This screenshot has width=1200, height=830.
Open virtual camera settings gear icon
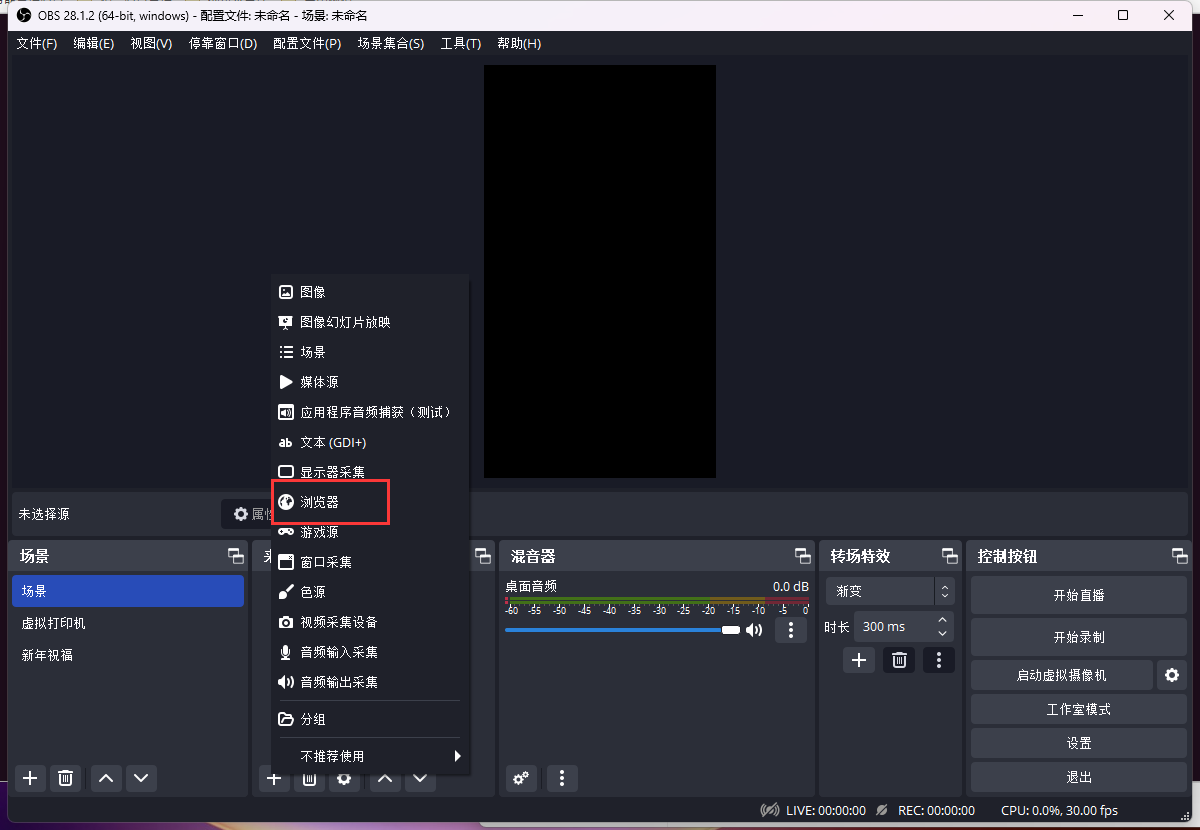[1172, 676]
